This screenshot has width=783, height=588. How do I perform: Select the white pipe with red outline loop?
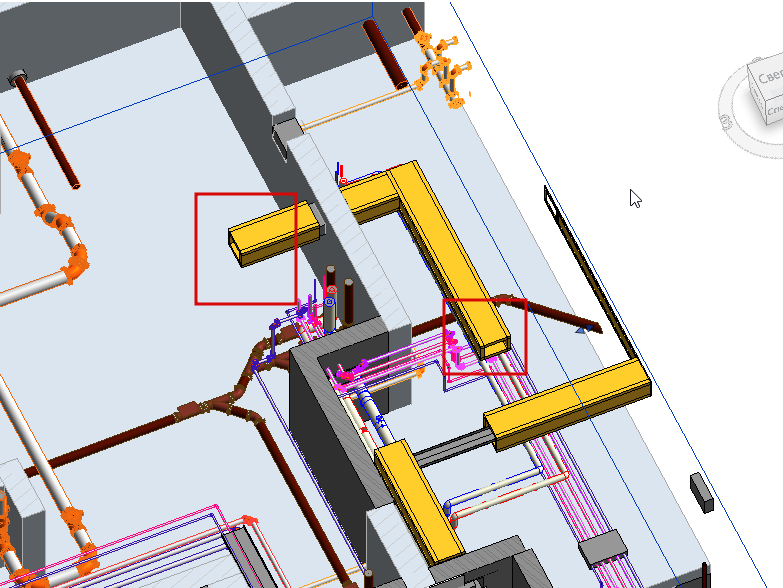(509, 500)
